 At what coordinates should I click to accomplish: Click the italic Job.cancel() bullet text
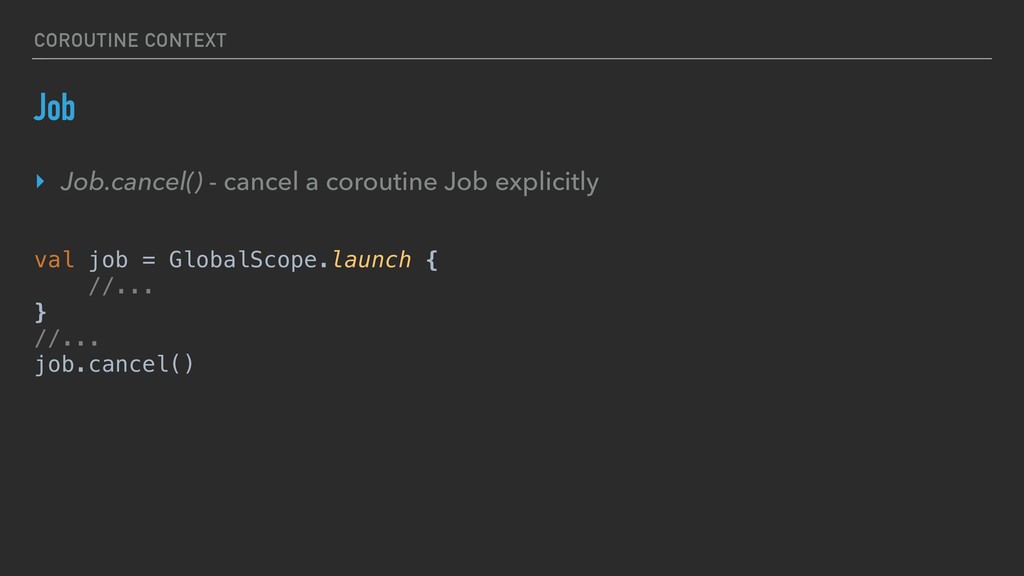click(x=132, y=182)
